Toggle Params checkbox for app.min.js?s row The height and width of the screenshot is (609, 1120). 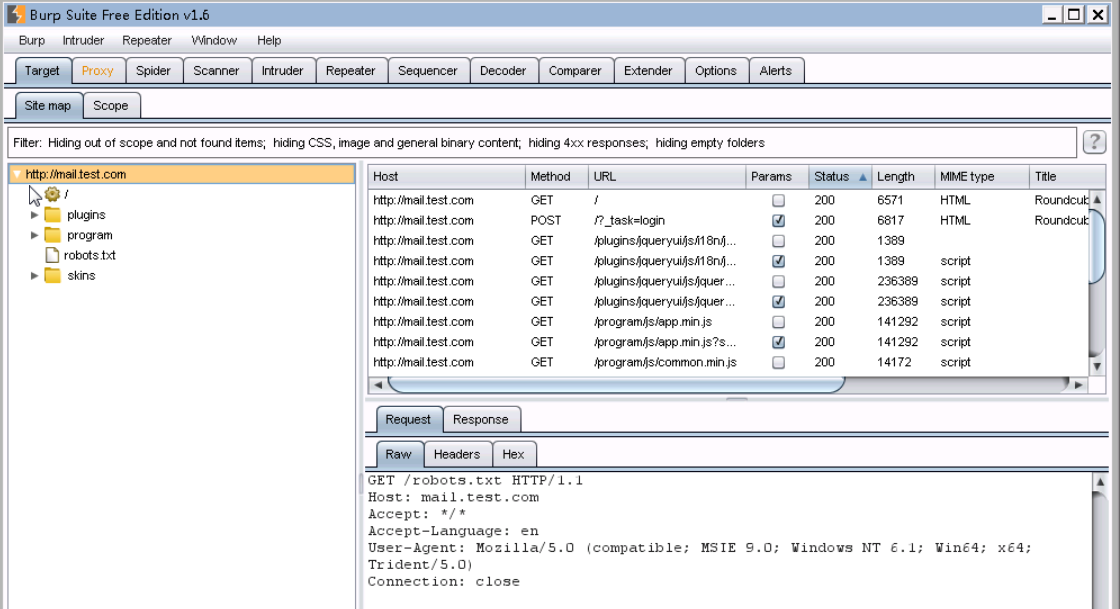779,342
